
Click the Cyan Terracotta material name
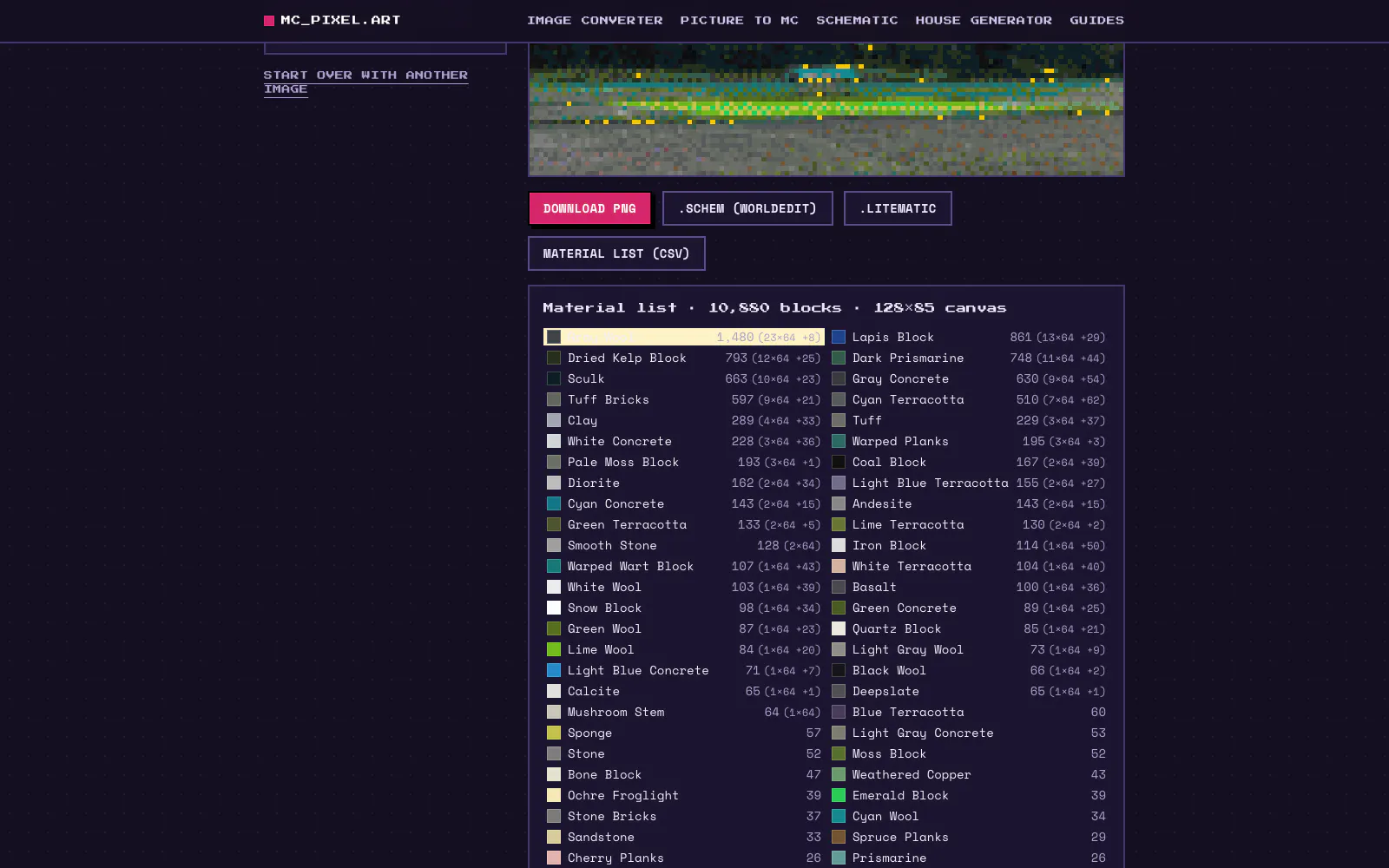[x=908, y=399]
